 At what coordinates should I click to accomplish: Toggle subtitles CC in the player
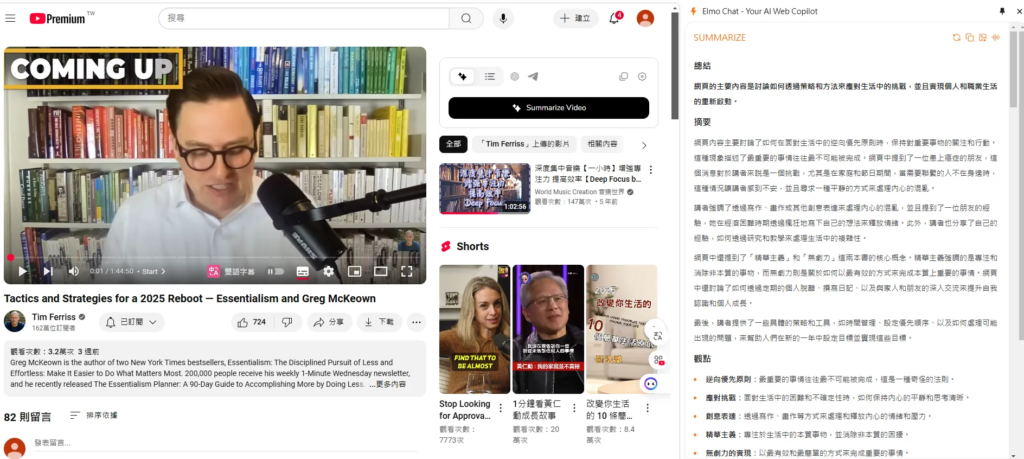[x=302, y=271]
